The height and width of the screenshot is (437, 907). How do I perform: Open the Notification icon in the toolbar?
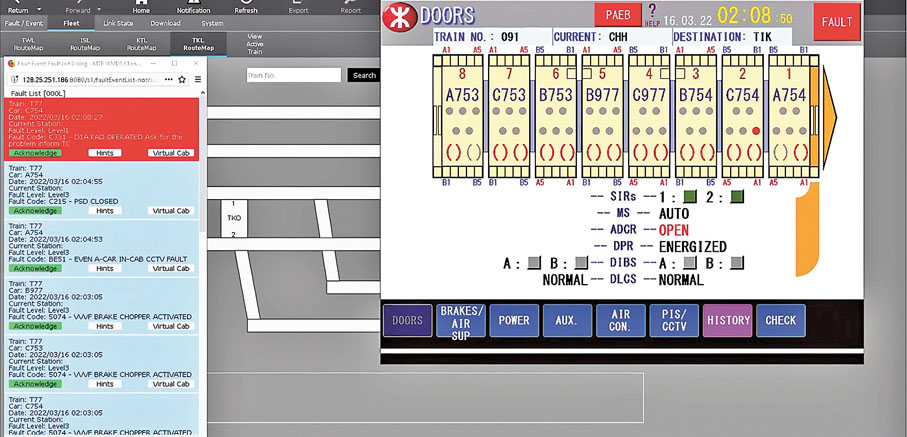[x=193, y=6]
